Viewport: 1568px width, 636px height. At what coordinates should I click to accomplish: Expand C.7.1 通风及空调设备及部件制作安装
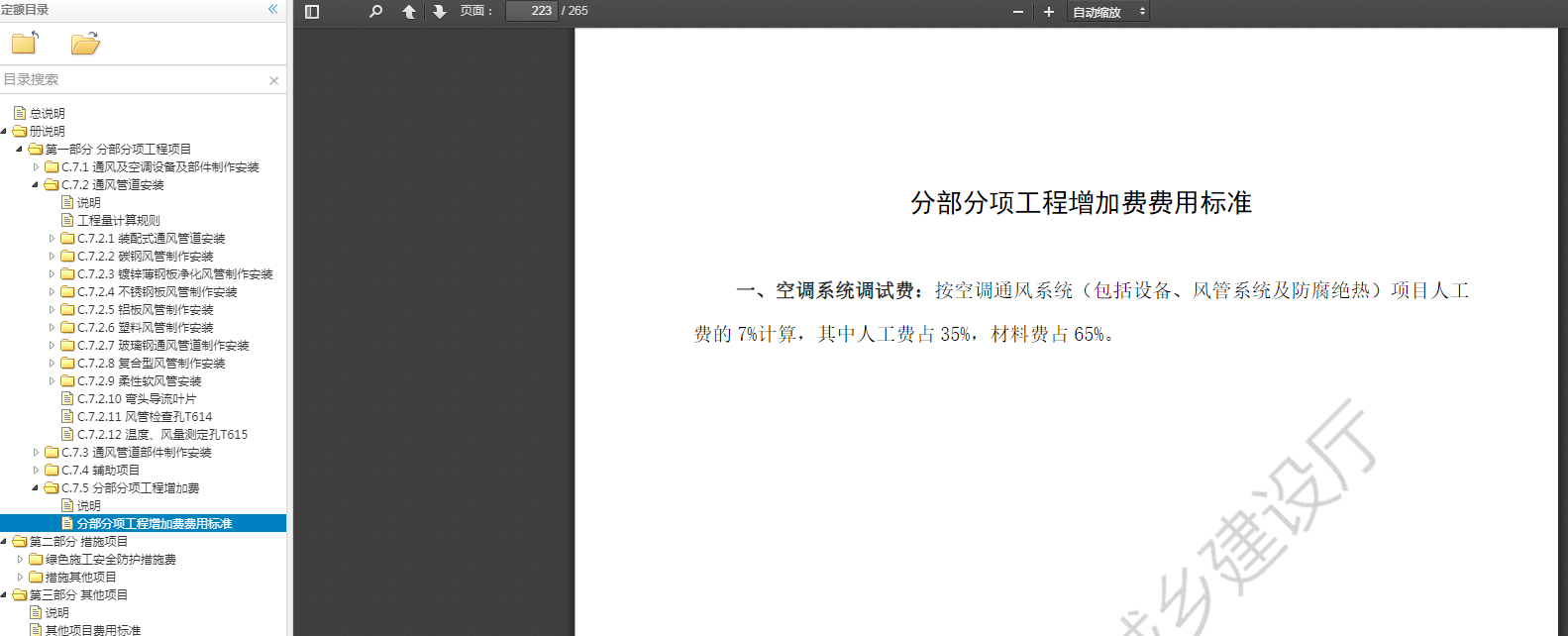pyautogui.click(x=36, y=166)
